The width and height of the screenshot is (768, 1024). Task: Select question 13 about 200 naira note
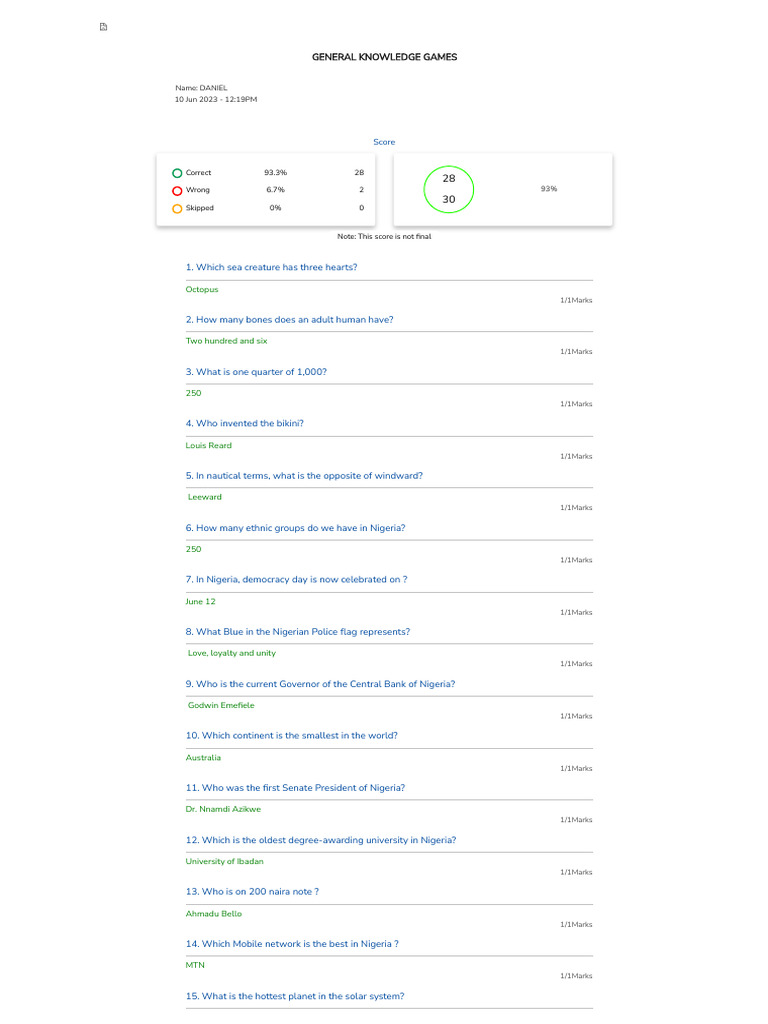[x=252, y=891]
